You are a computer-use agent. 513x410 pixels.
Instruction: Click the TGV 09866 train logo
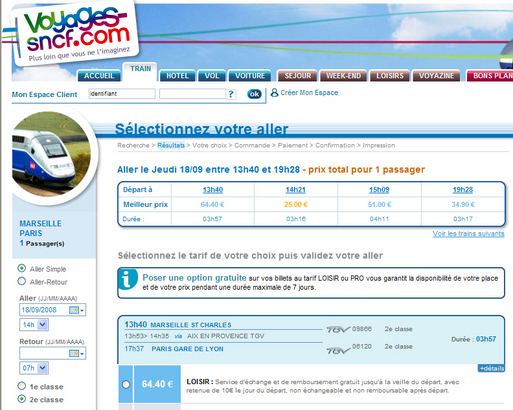click(x=338, y=329)
